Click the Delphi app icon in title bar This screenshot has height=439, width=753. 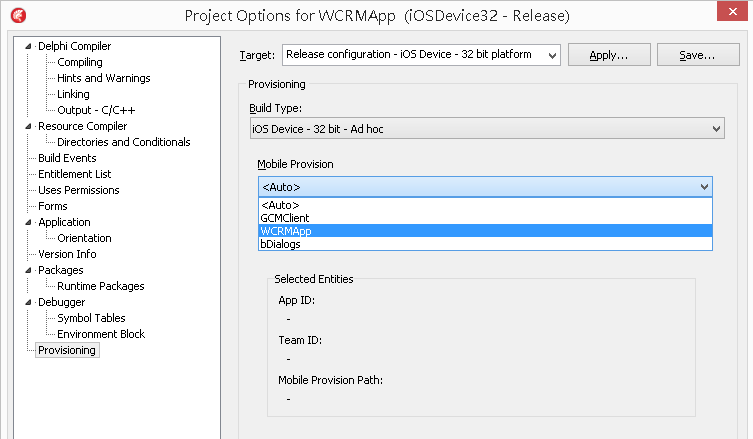19,16
